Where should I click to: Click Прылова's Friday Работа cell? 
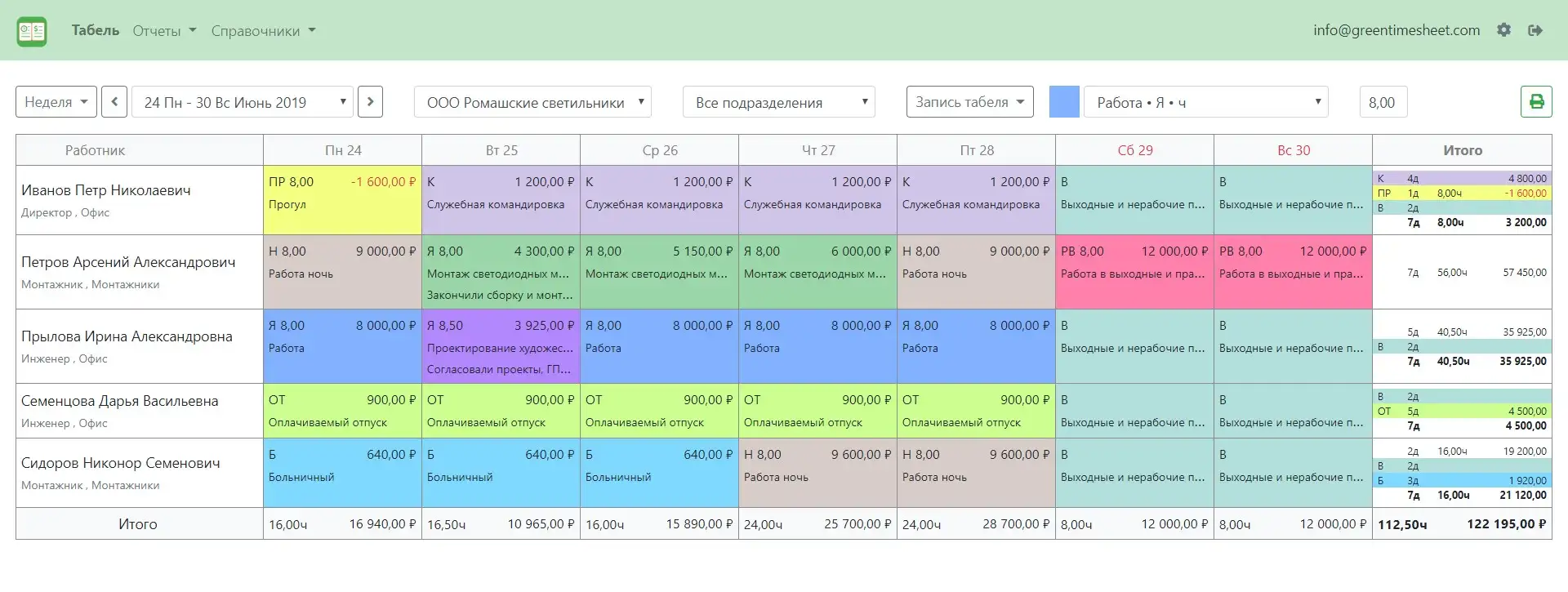[976, 346]
